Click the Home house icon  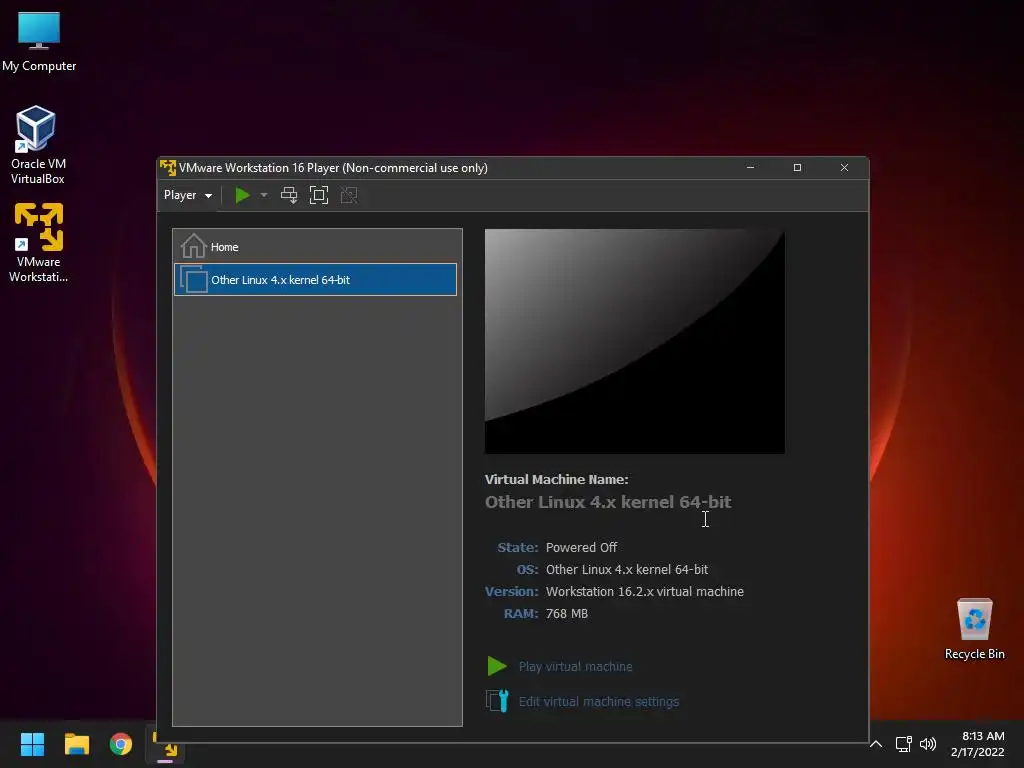[x=193, y=246]
